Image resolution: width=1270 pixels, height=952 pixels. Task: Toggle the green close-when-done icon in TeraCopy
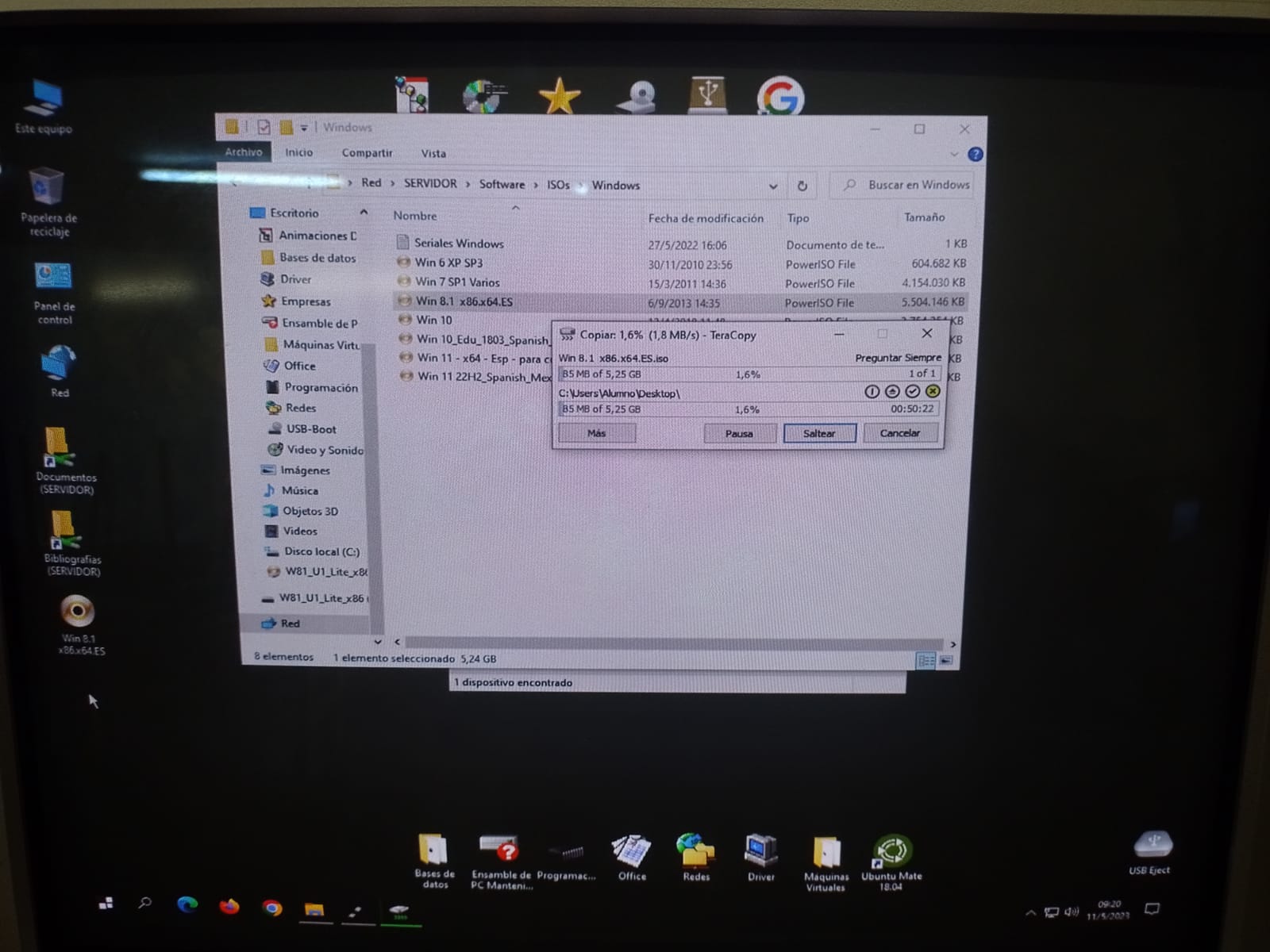pyautogui.click(x=933, y=391)
